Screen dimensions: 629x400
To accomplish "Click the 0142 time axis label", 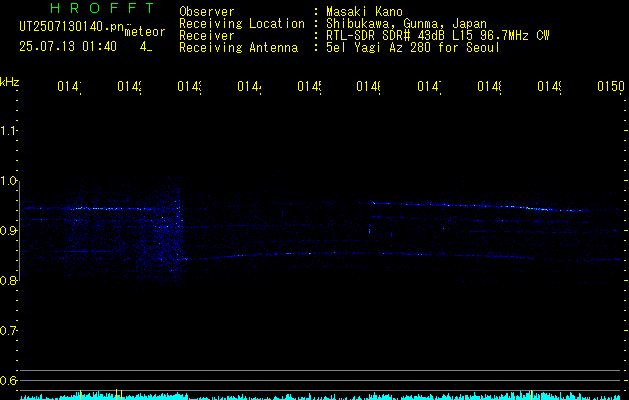I will [129, 86].
